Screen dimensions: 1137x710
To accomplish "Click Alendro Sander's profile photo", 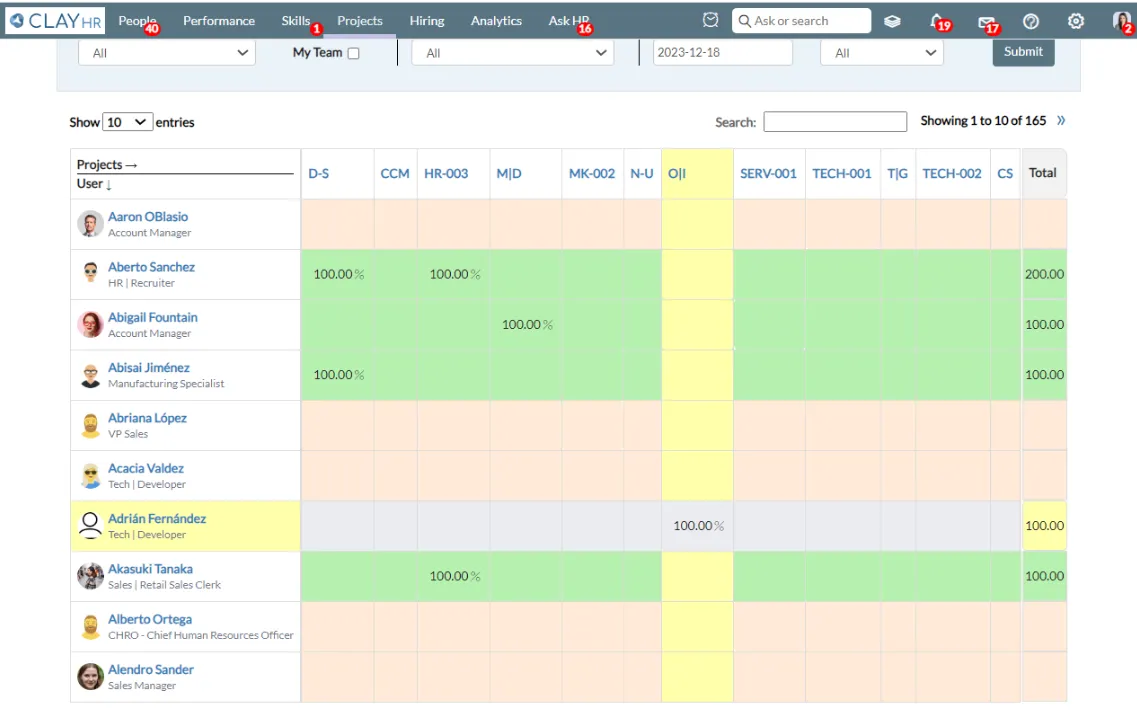I will point(91,677).
